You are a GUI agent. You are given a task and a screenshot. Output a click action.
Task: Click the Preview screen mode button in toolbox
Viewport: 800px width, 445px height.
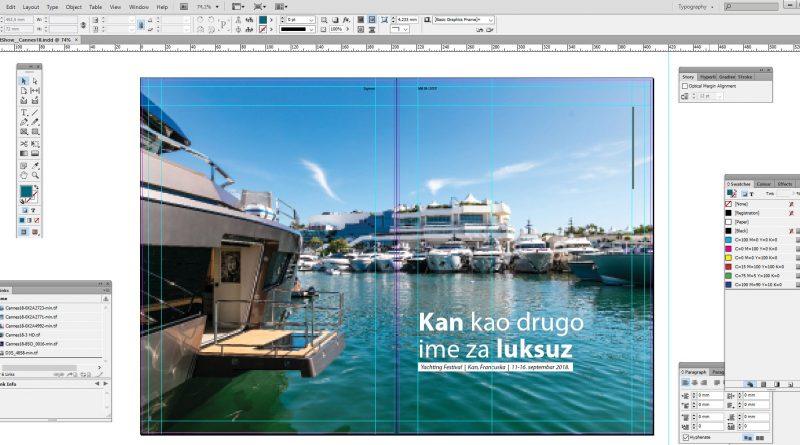(35, 232)
